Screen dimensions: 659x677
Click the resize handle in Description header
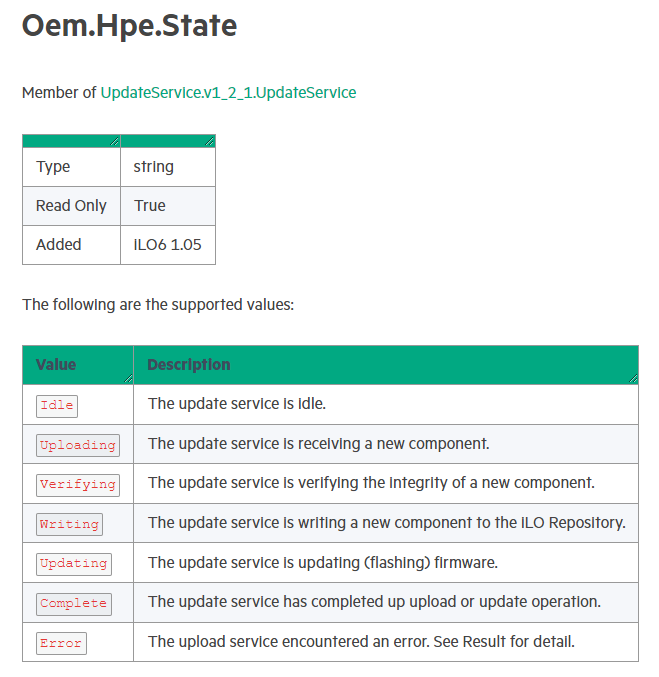pyautogui.click(x=632, y=379)
